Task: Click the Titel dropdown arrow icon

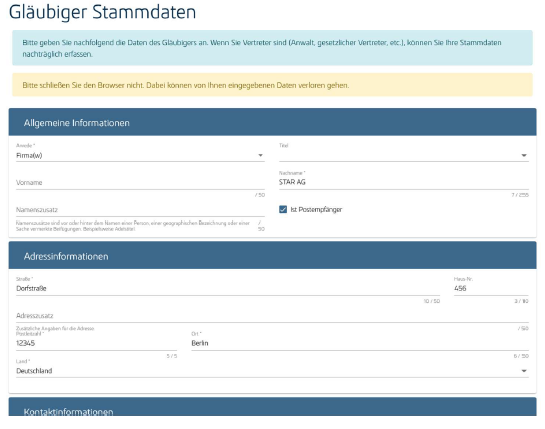Action: (524, 155)
